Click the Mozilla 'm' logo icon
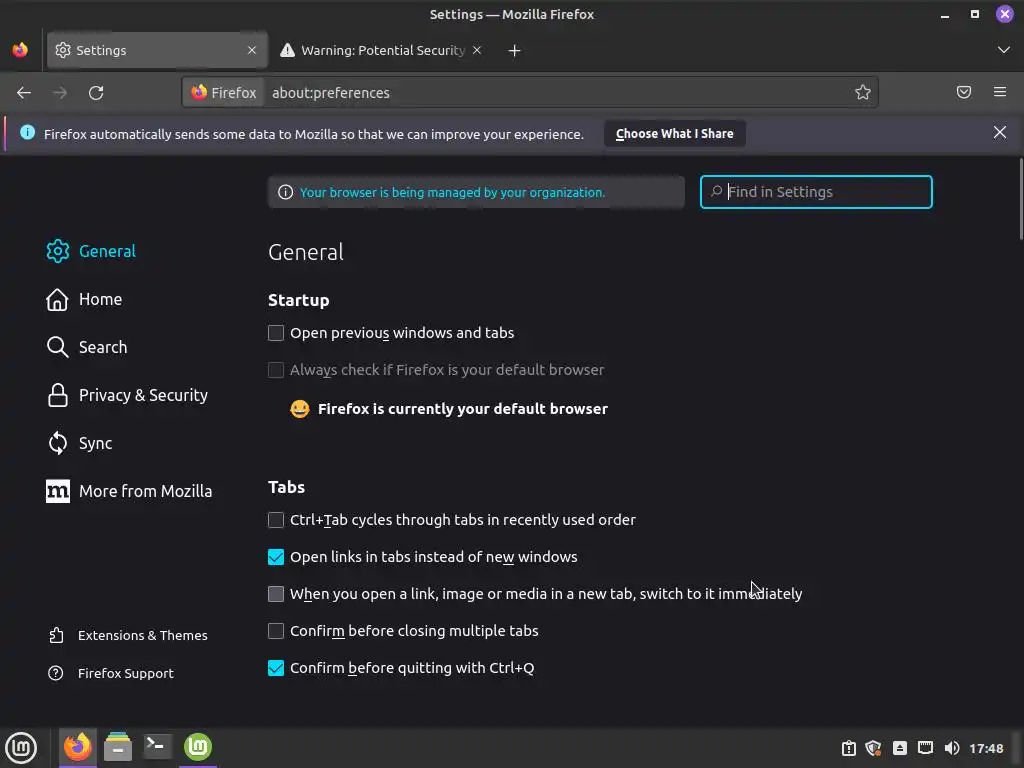Image resolution: width=1024 pixels, height=768 pixels. pos(57,491)
